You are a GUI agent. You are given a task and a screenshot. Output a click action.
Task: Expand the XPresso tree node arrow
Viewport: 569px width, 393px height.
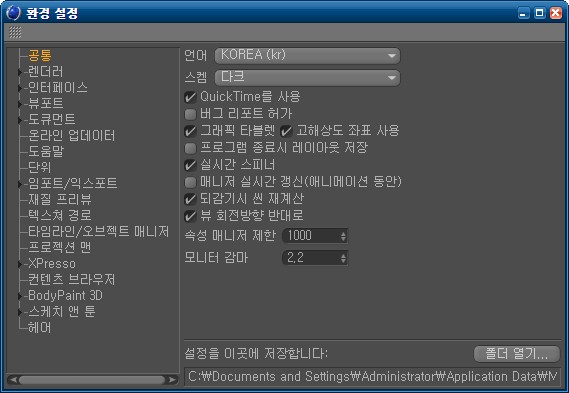(x=20, y=264)
